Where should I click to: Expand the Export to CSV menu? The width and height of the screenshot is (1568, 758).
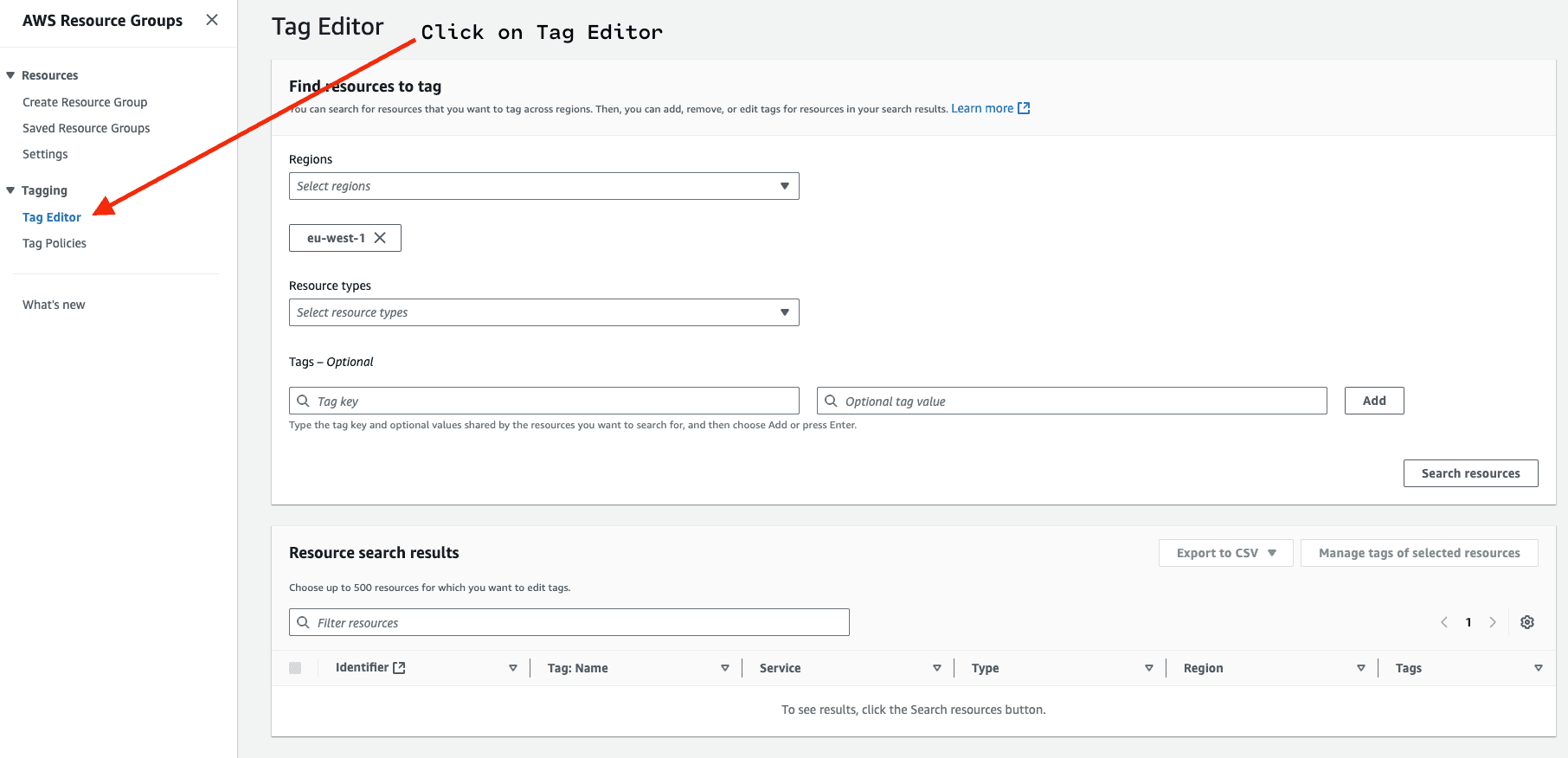1225,553
